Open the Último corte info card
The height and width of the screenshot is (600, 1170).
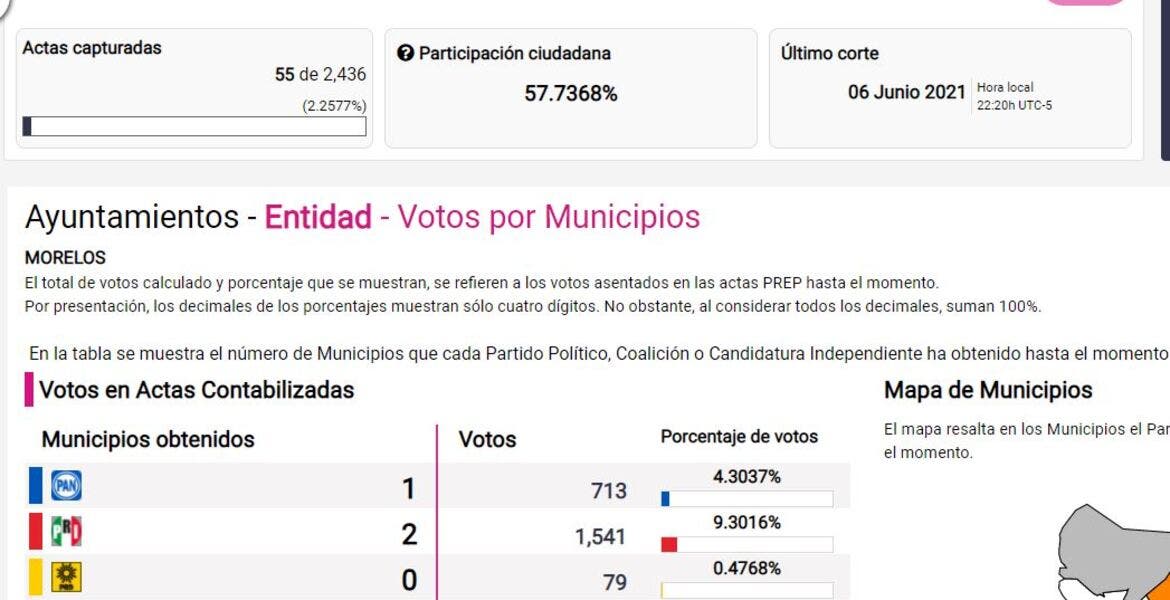click(949, 88)
